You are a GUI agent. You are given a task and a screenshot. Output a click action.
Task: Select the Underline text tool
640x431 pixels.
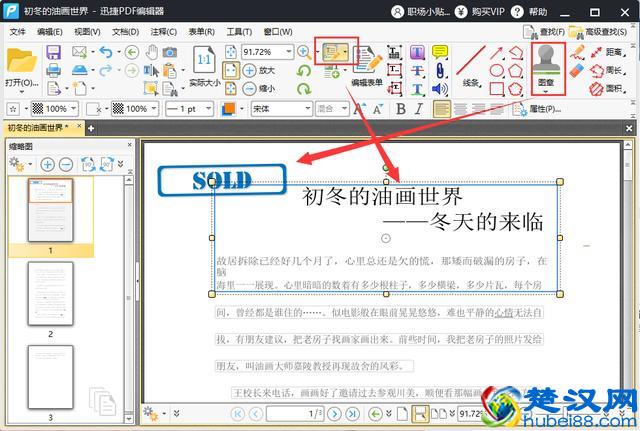pos(417,89)
